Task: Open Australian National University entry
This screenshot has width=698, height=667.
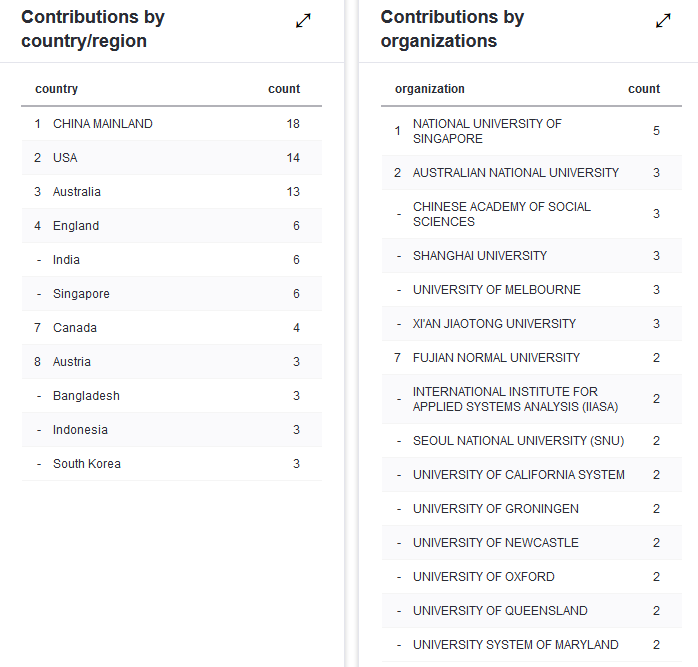Action: [x=516, y=173]
